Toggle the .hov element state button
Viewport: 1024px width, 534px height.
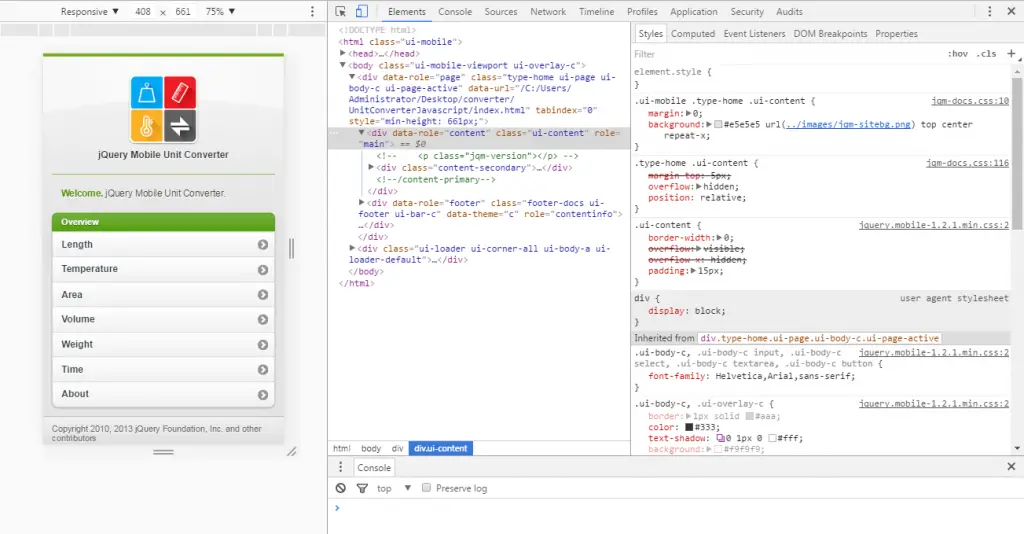[957, 54]
